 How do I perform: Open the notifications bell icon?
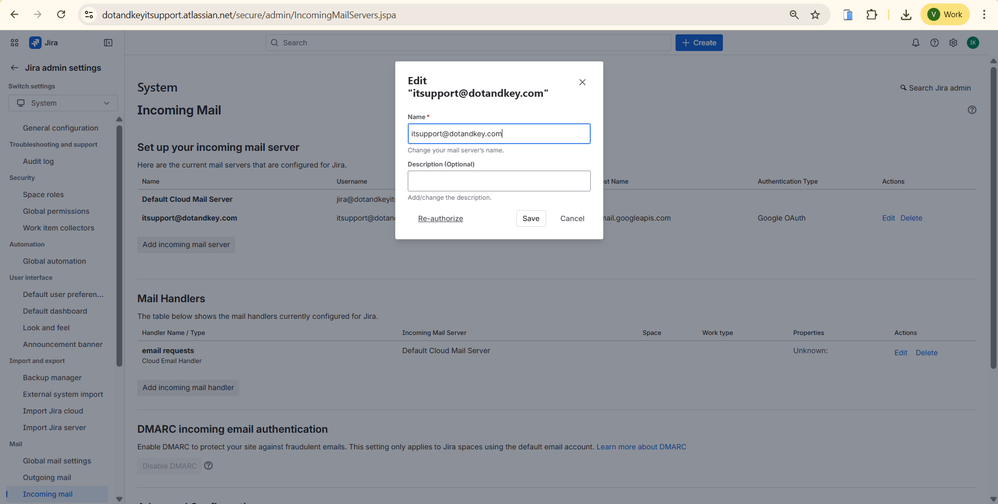click(915, 43)
